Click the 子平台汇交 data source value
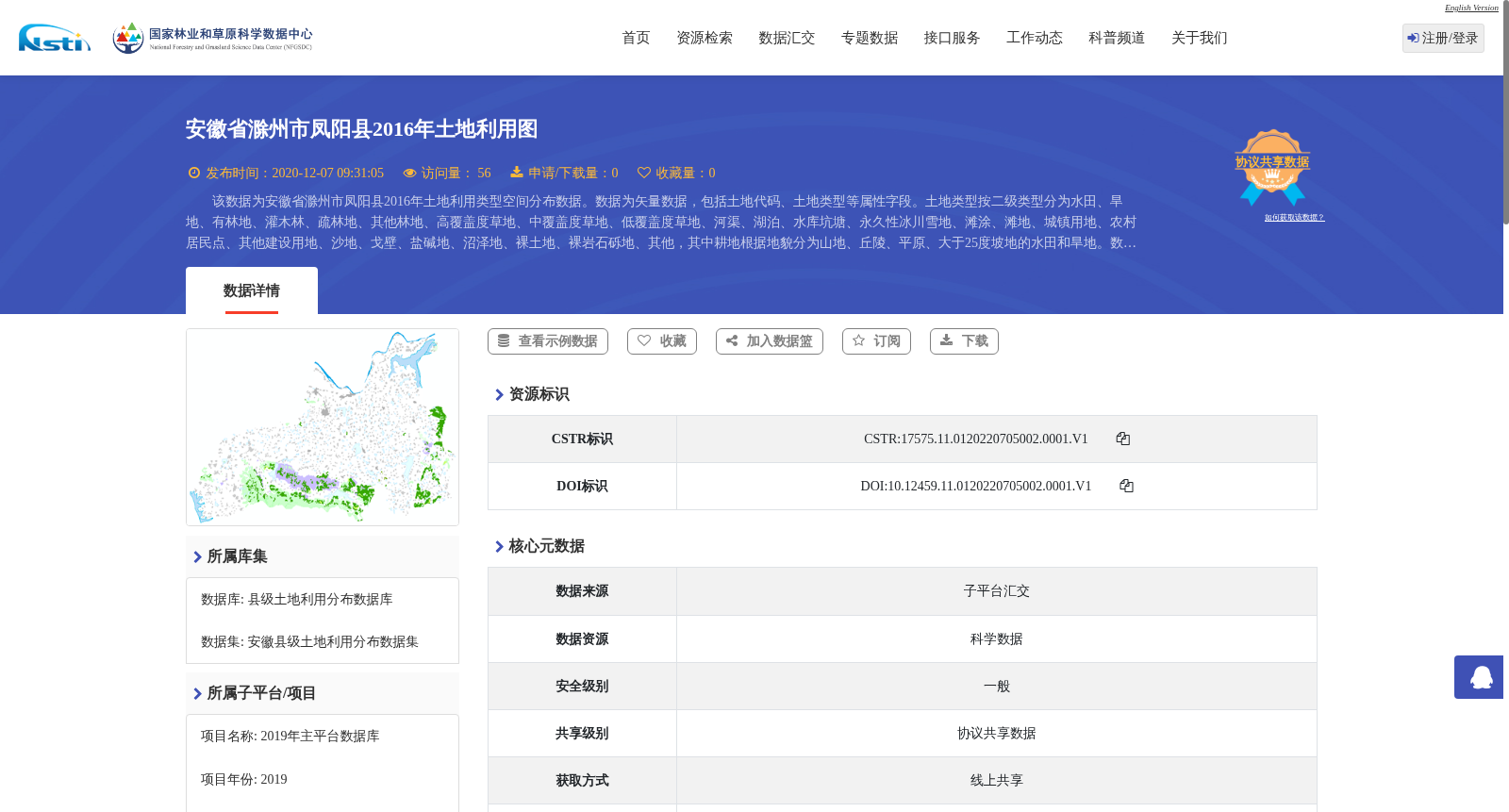 (997, 591)
